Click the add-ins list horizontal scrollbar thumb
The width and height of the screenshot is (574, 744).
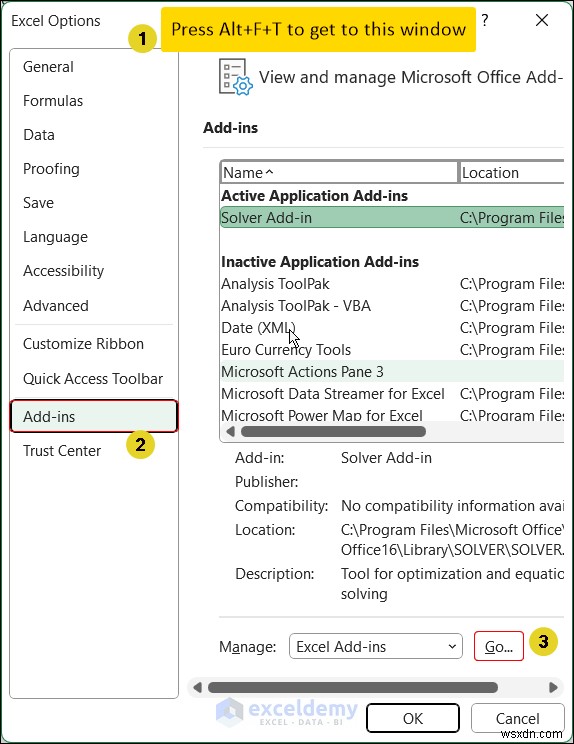tap(333, 431)
